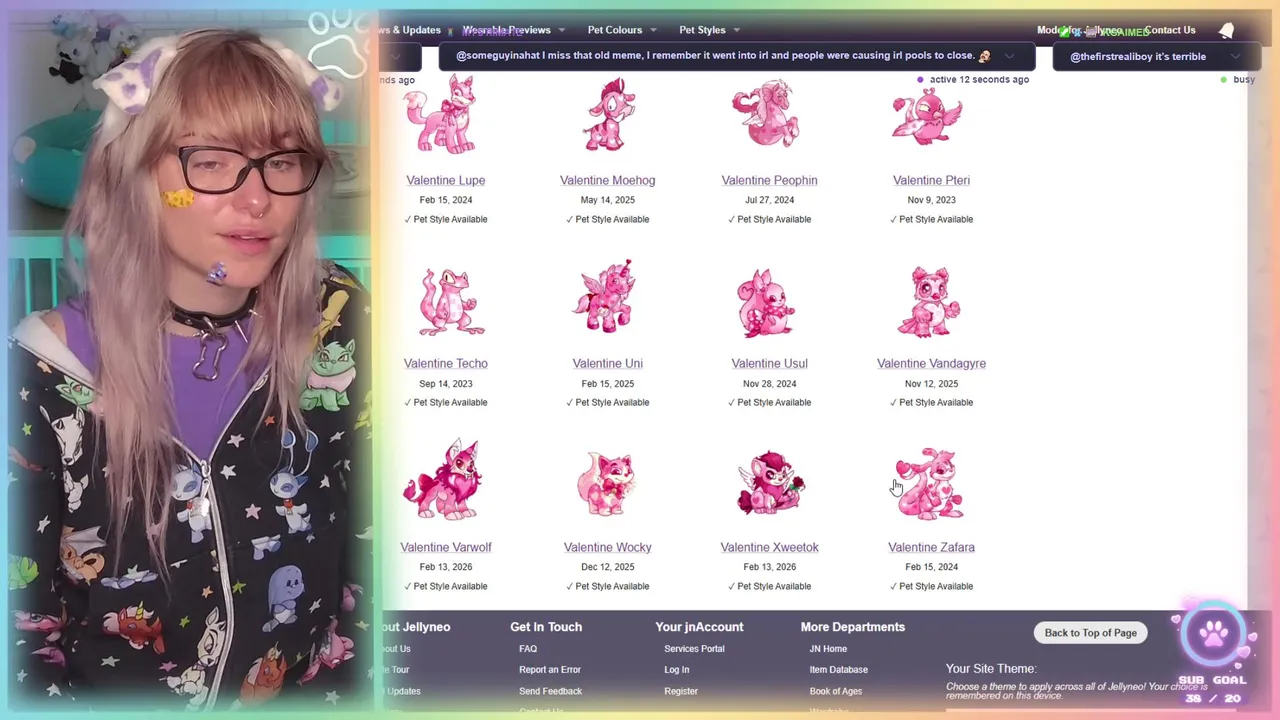Click the Your Site Theme heading
1280x720 pixels.
991,669
